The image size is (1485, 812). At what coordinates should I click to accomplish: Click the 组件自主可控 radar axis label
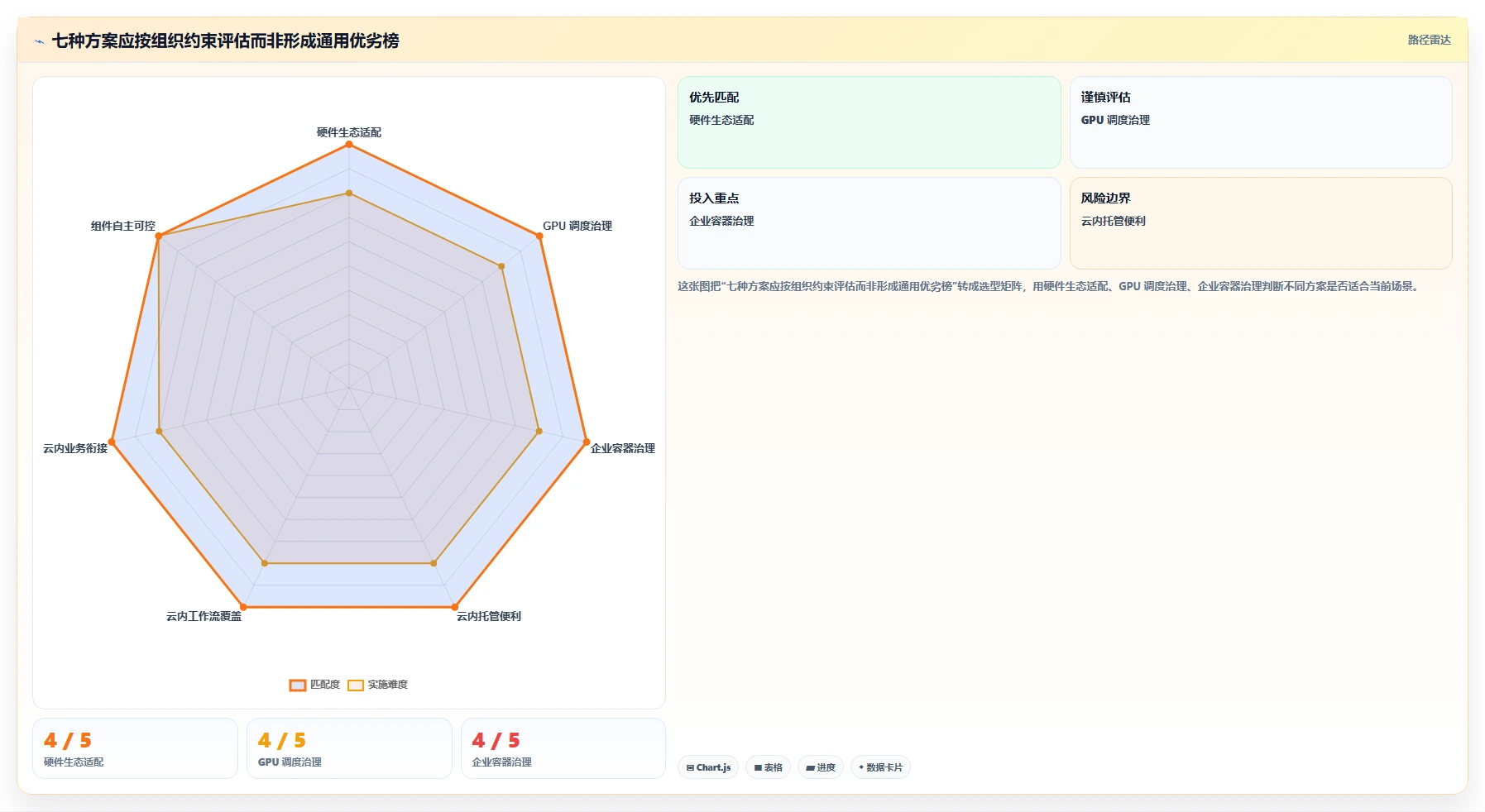(123, 226)
